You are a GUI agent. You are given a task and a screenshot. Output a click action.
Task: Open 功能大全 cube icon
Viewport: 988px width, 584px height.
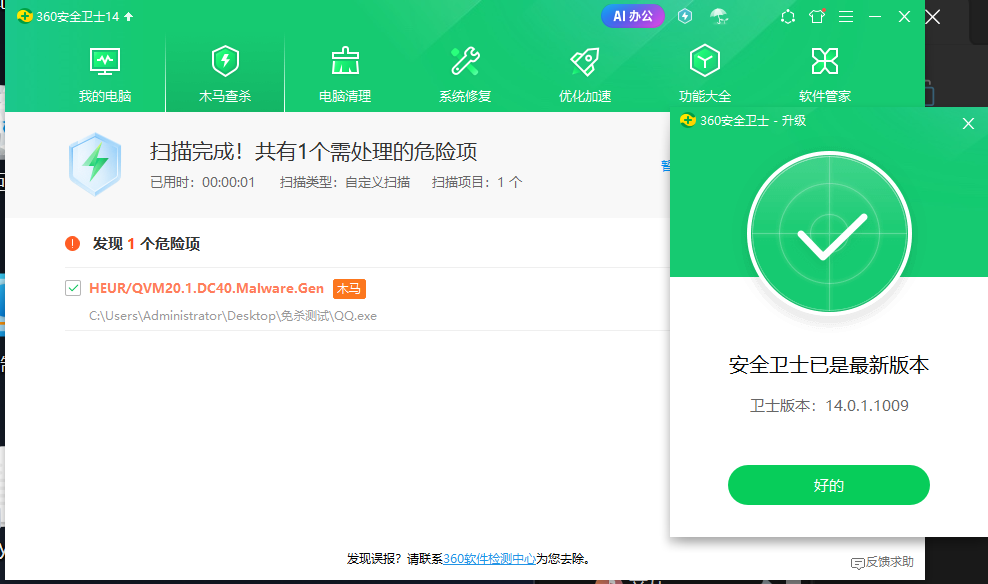pos(705,62)
